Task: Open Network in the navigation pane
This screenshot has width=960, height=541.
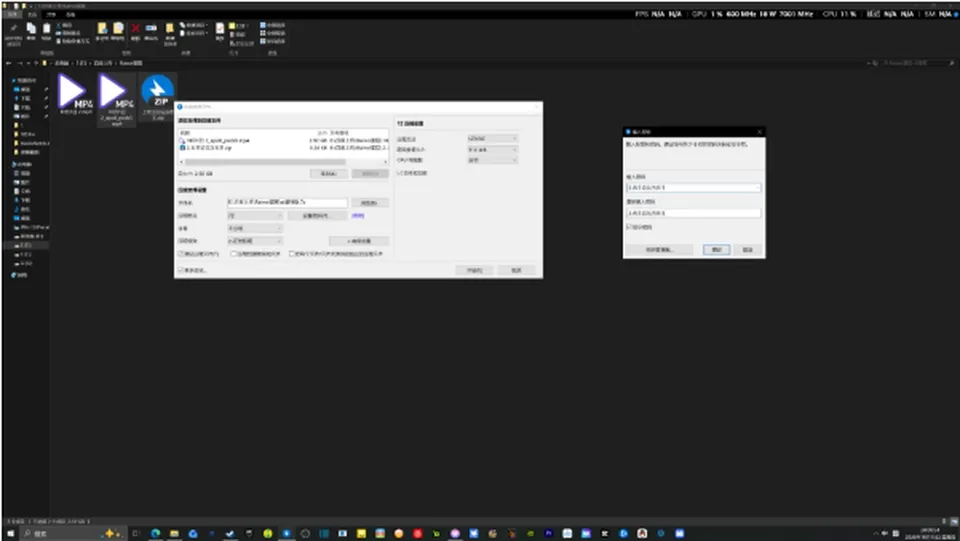Action: (20, 275)
